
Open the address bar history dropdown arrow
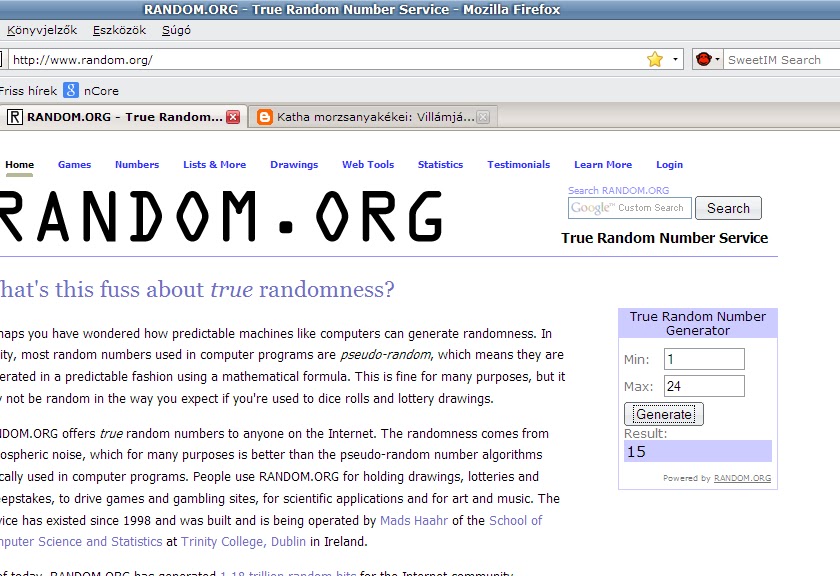tap(675, 59)
